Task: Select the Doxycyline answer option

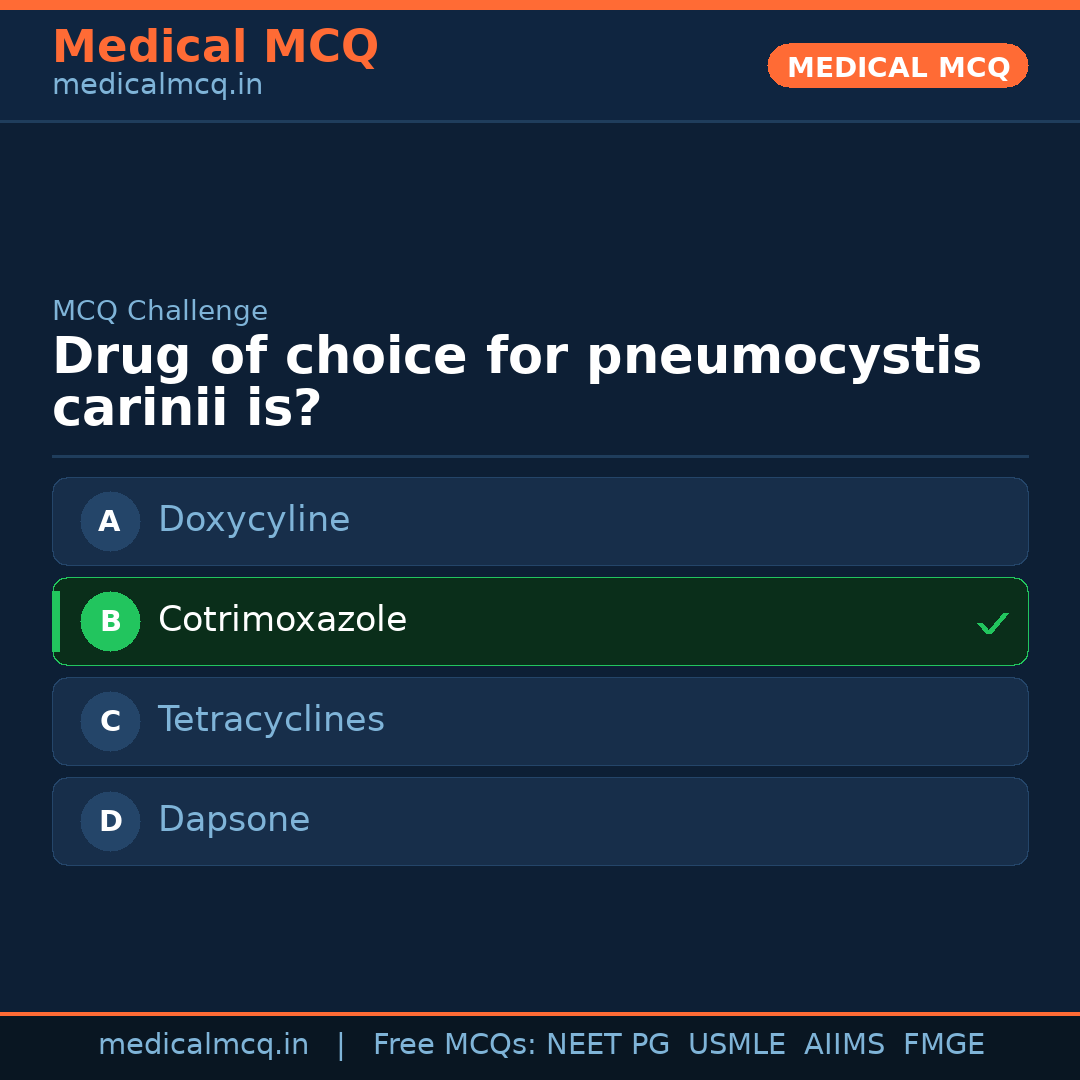Action: click(x=540, y=521)
